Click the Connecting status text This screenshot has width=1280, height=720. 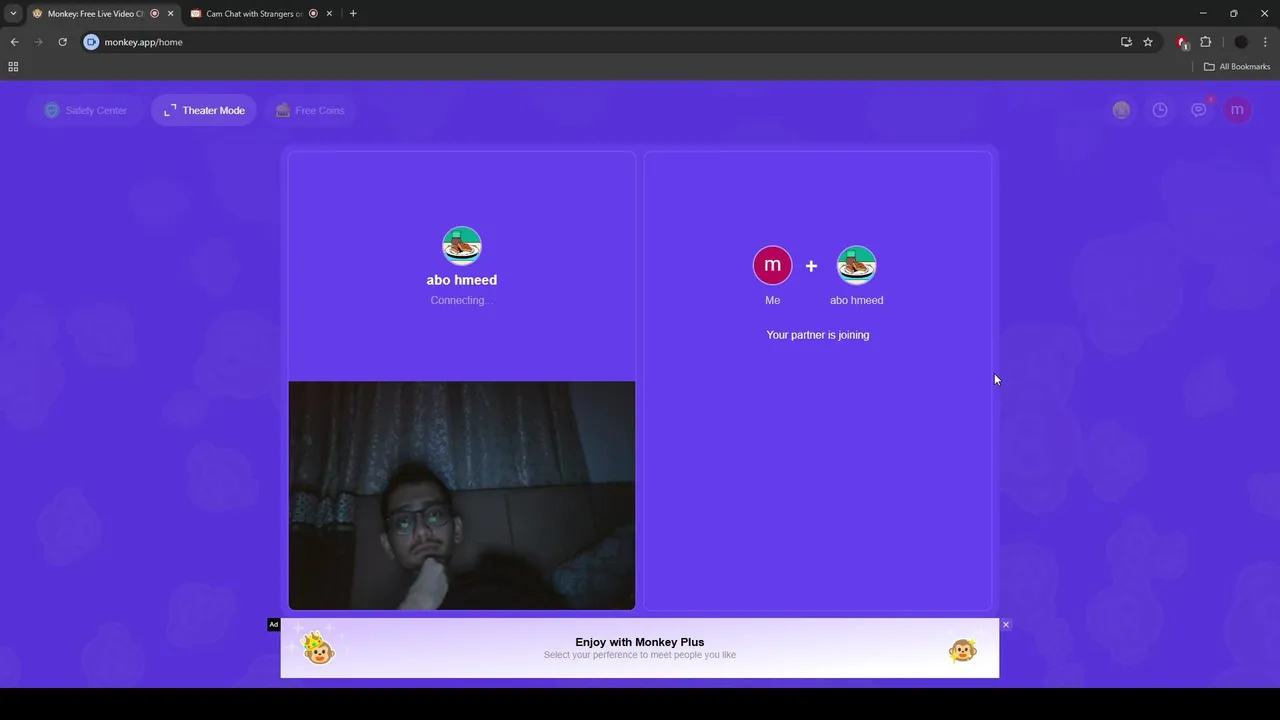tap(462, 300)
